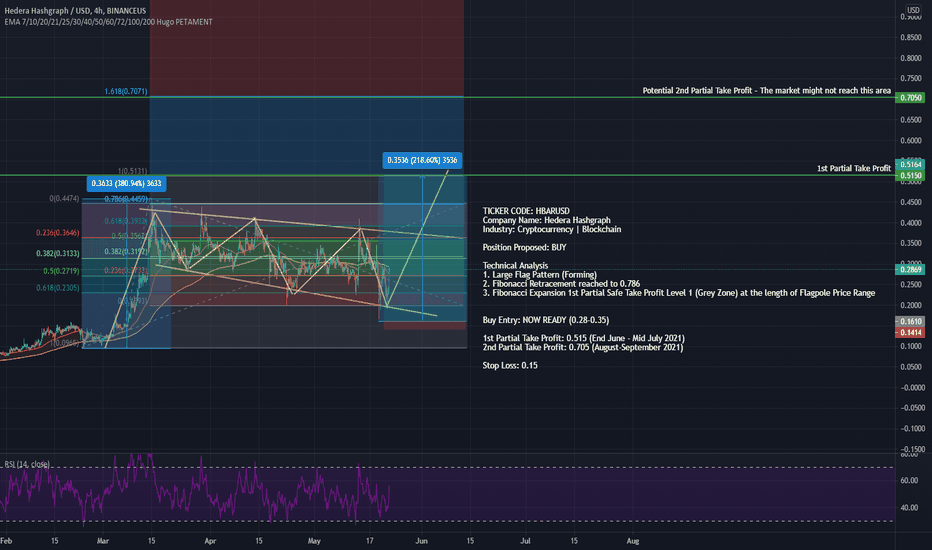The width and height of the screenshot is (932, 550).
Task: Click the Mar label on the time axis
Action: click(x=103, y=541)
